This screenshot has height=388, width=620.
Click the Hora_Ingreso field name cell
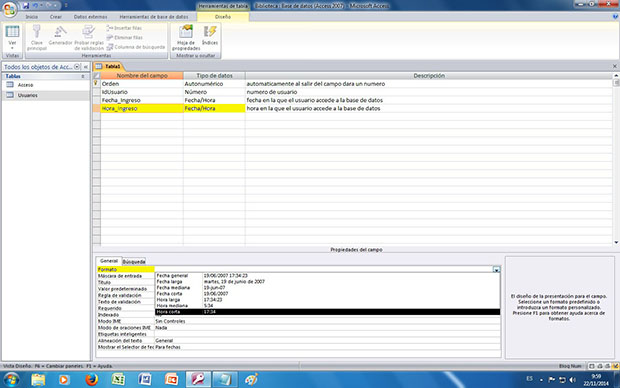pyautogui.click(x=142, y=108)
